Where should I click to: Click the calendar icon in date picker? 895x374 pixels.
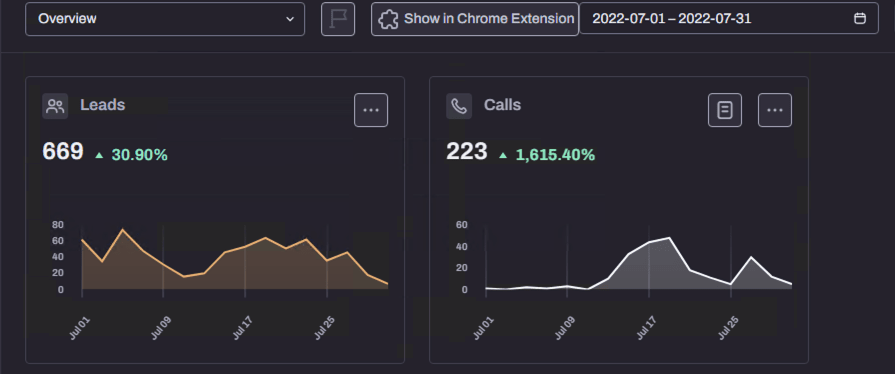point(860,18)
